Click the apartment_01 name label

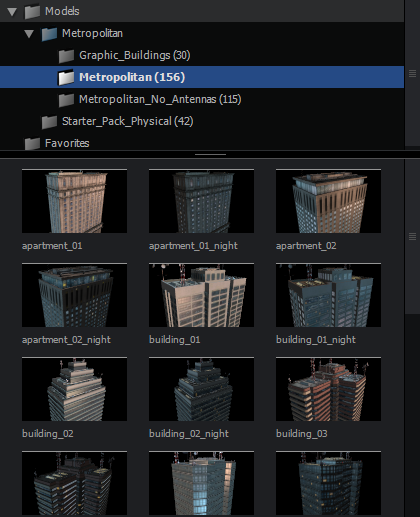pos(52,246)
